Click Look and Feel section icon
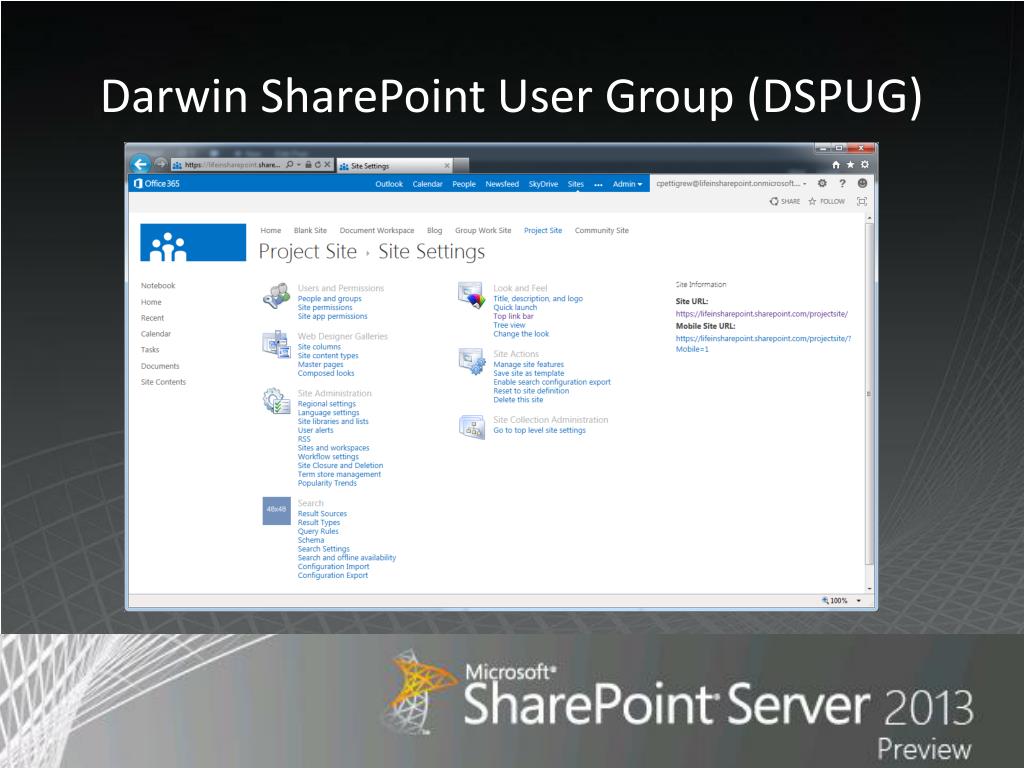 pos(472,295)
